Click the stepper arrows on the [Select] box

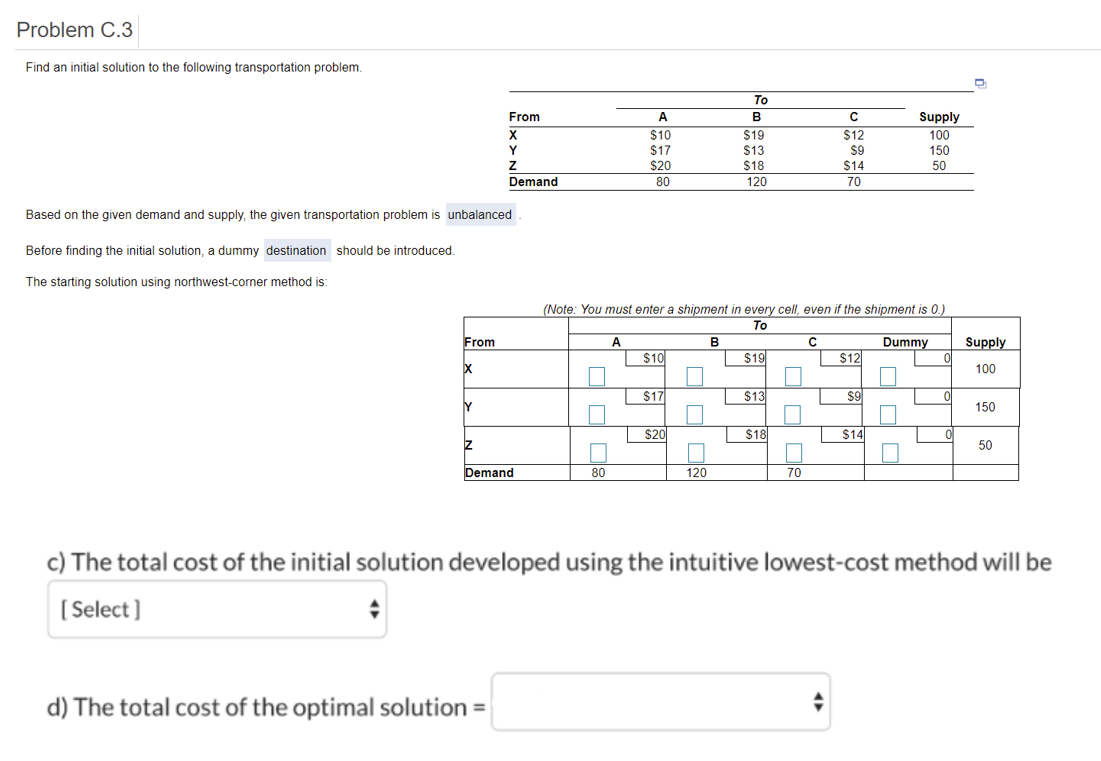[x=375, y=609]
